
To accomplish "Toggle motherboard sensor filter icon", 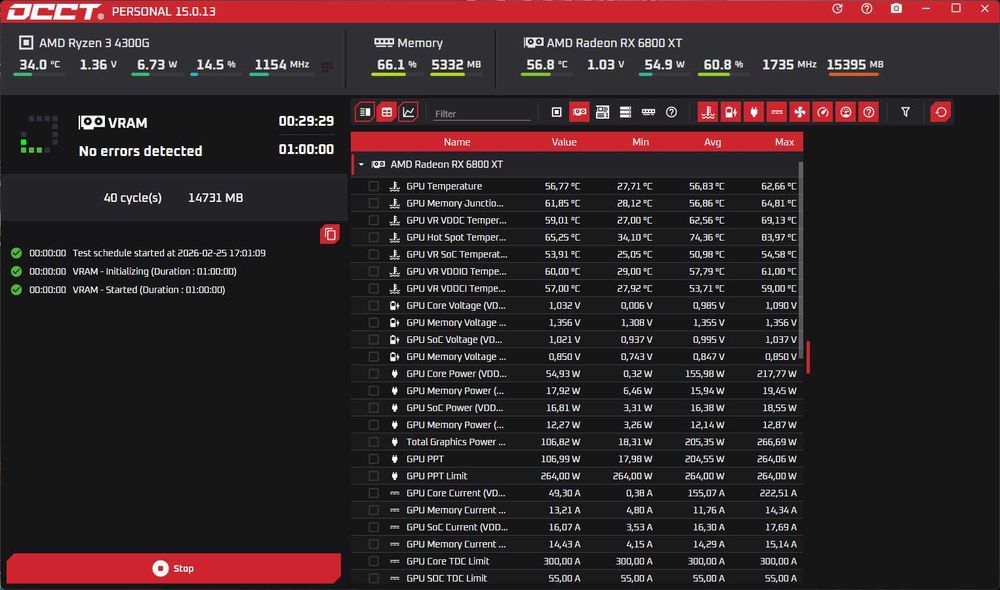I will point(602,112).
